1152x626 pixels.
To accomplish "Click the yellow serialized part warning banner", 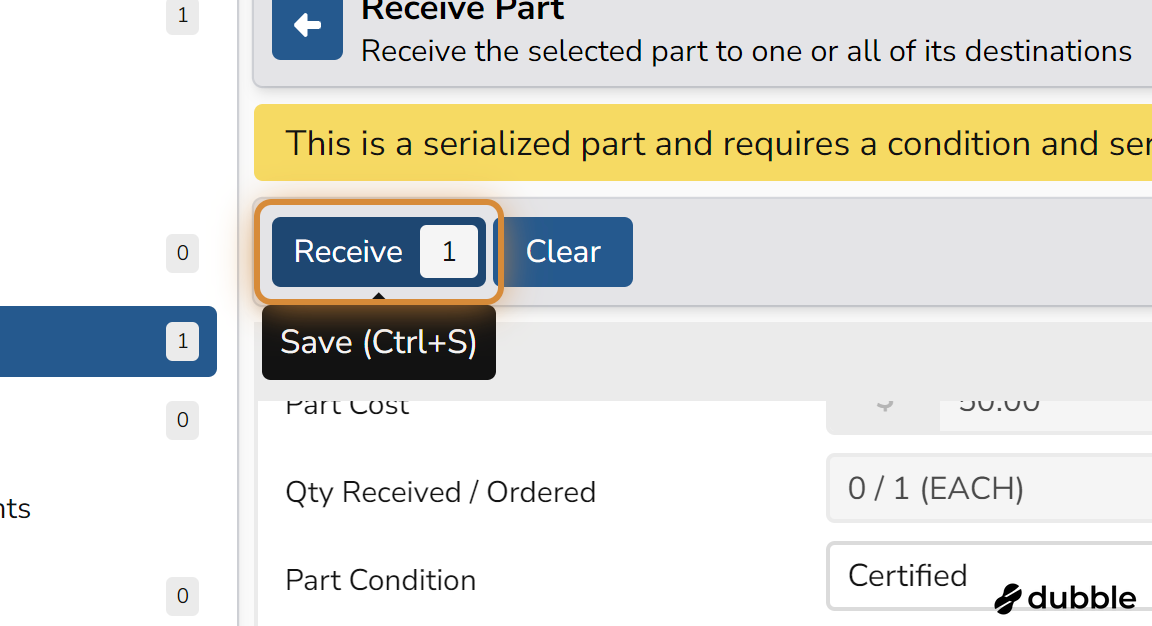I will pyautogui.click(x=703, y=143).
